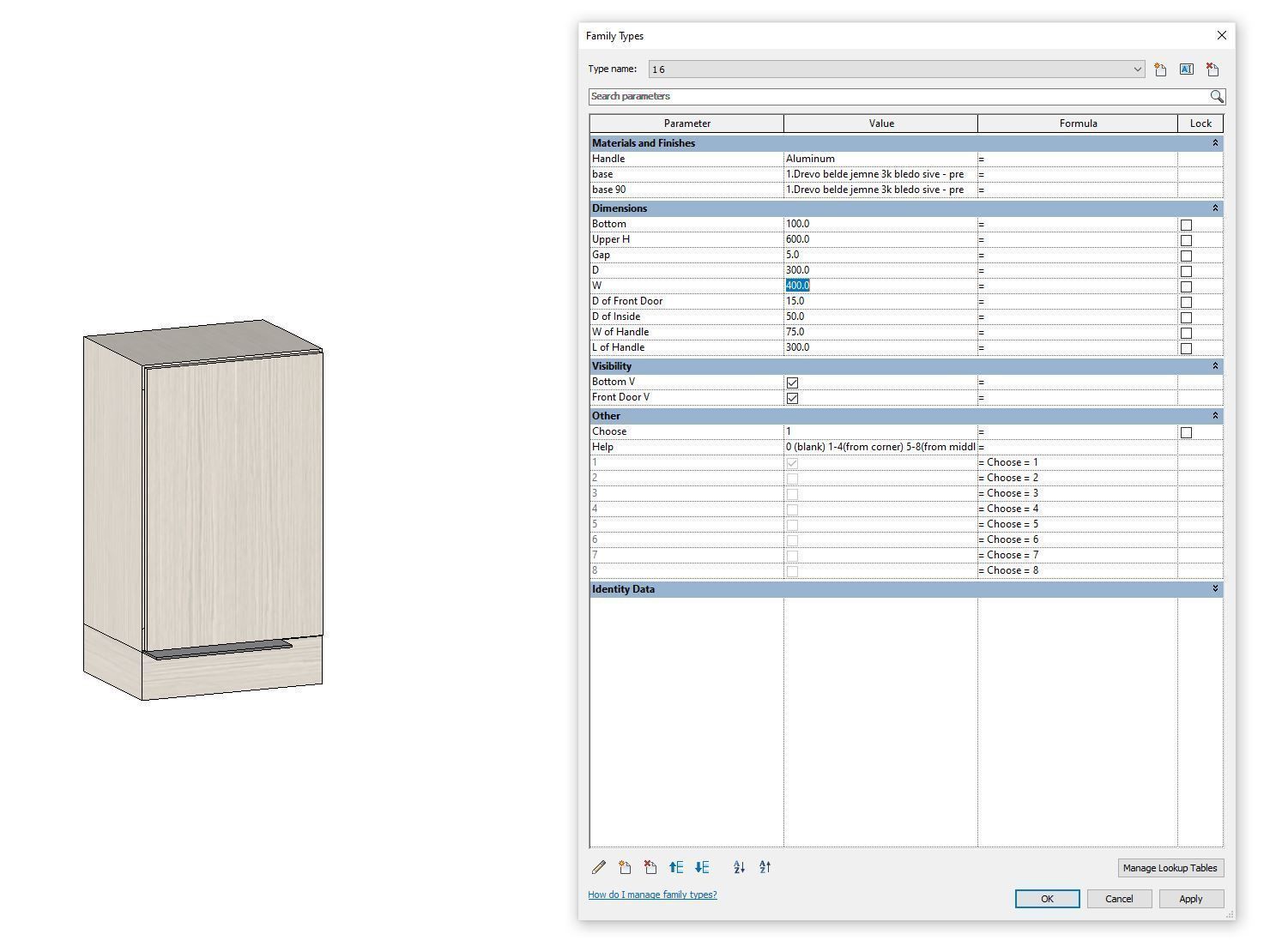This screenshot has height=952, width=1282.
Task: Toggle the lock checkbox for Bottom
Action: click(1186, 225)
